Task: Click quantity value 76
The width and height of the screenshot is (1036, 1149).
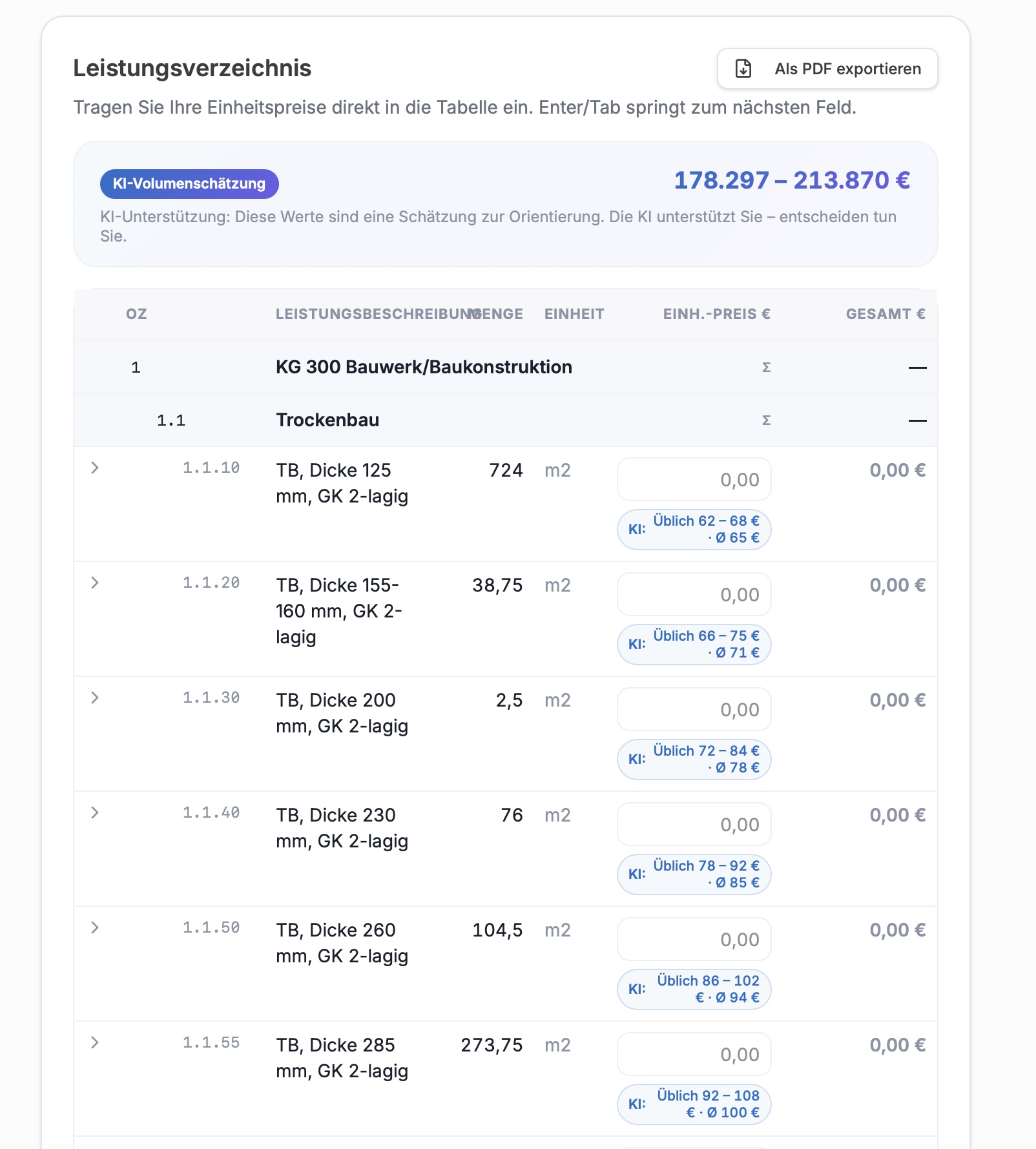Action: (512, 815)
